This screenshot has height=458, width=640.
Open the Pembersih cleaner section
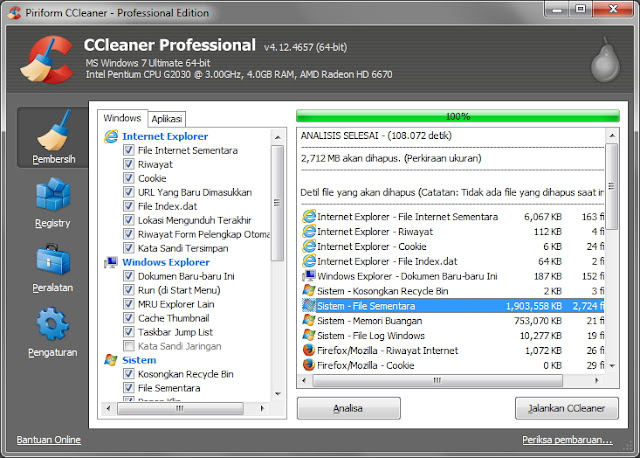click(x=53, y=138)
